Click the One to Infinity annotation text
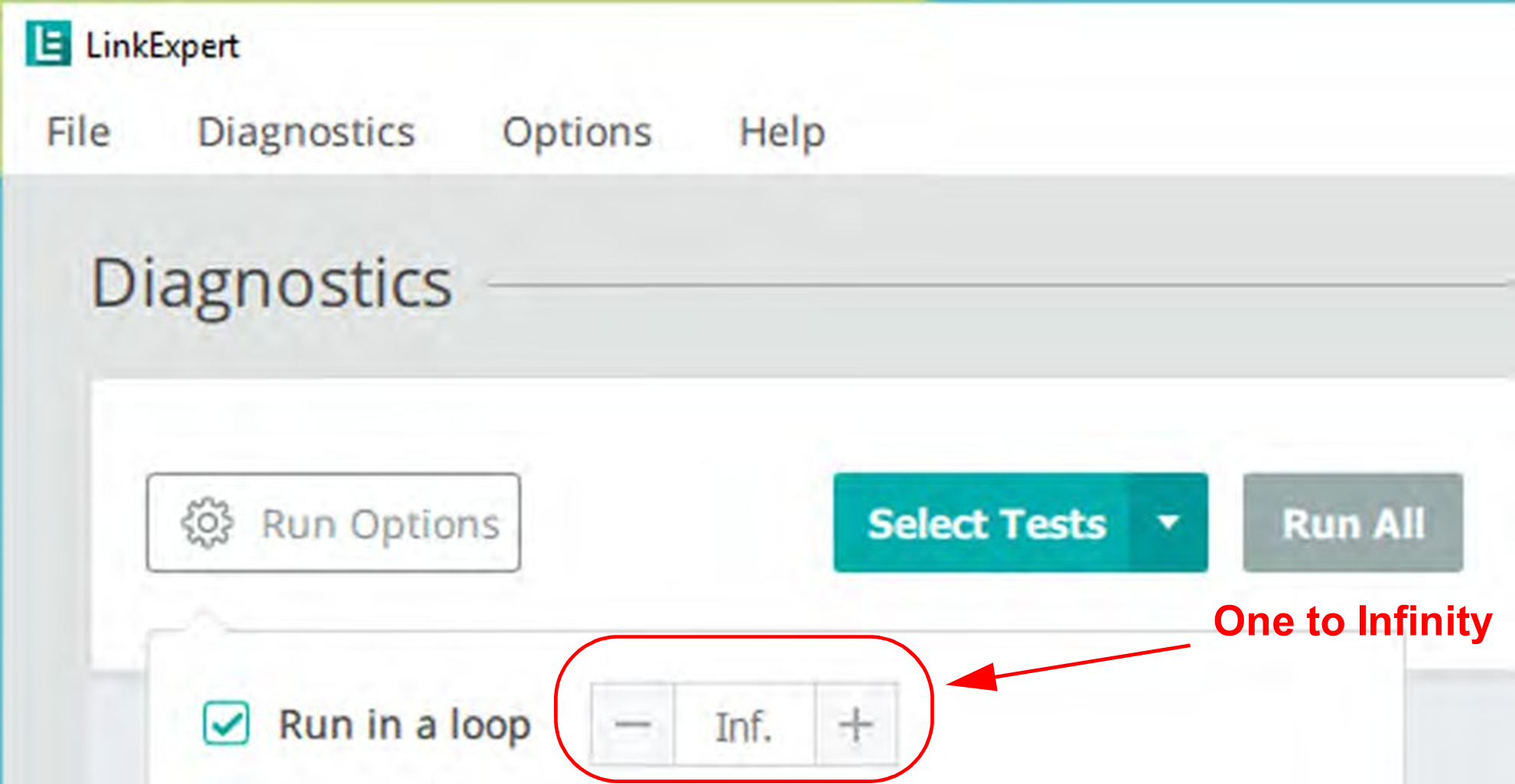The width and height of the screenshot is (1515, 784). click(1353, 621)
